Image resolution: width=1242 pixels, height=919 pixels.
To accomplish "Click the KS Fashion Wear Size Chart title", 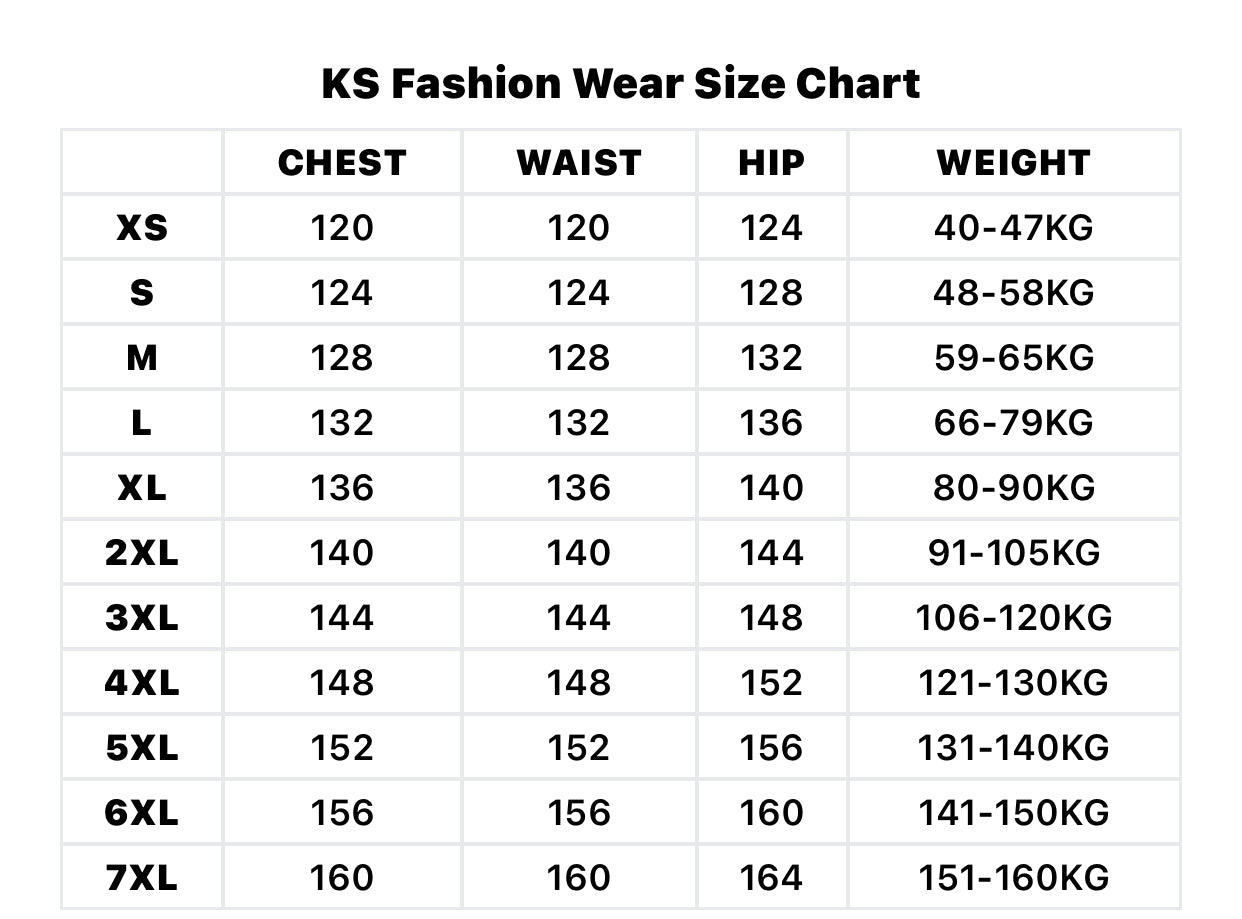I will [620, 83].
